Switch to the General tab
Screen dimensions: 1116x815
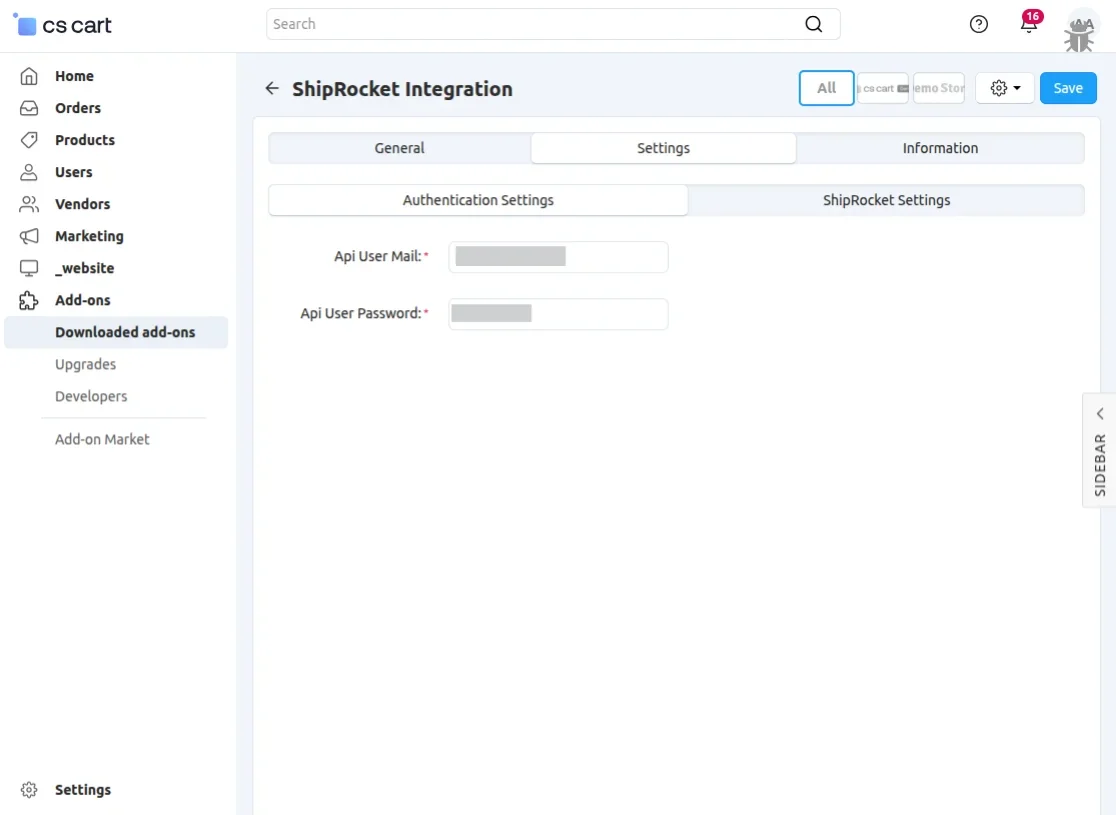(400, 148)
